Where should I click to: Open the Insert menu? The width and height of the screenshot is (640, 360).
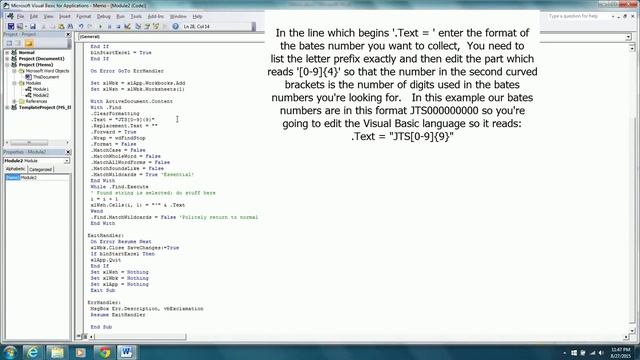click(x=64, y=16)
